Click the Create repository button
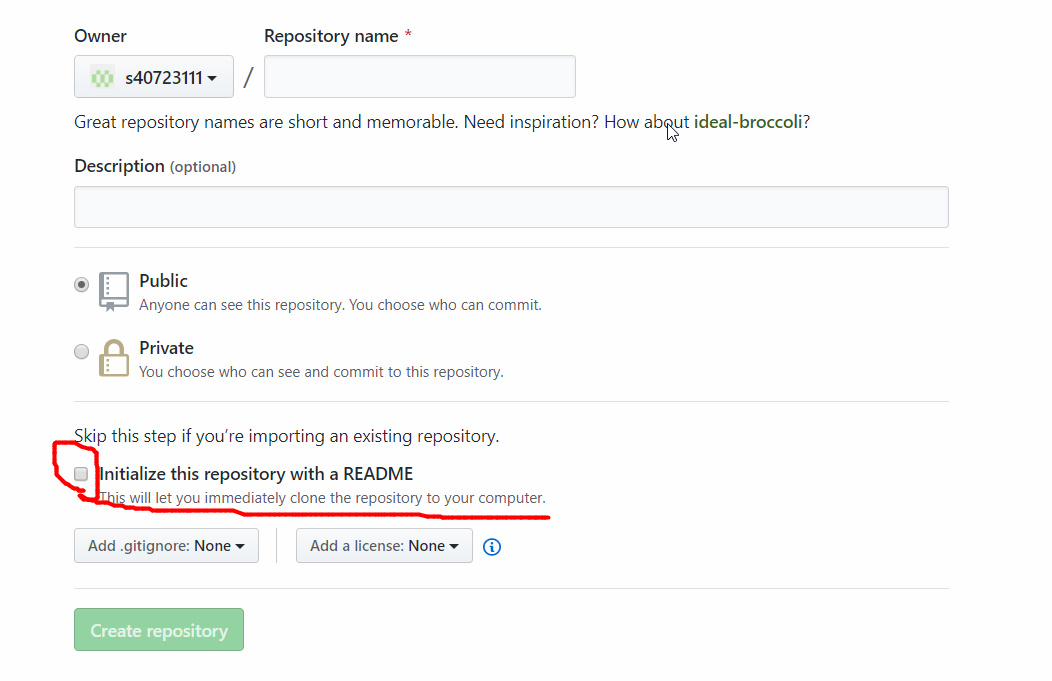Screen dimensions: 1052x681 [159, 629]
